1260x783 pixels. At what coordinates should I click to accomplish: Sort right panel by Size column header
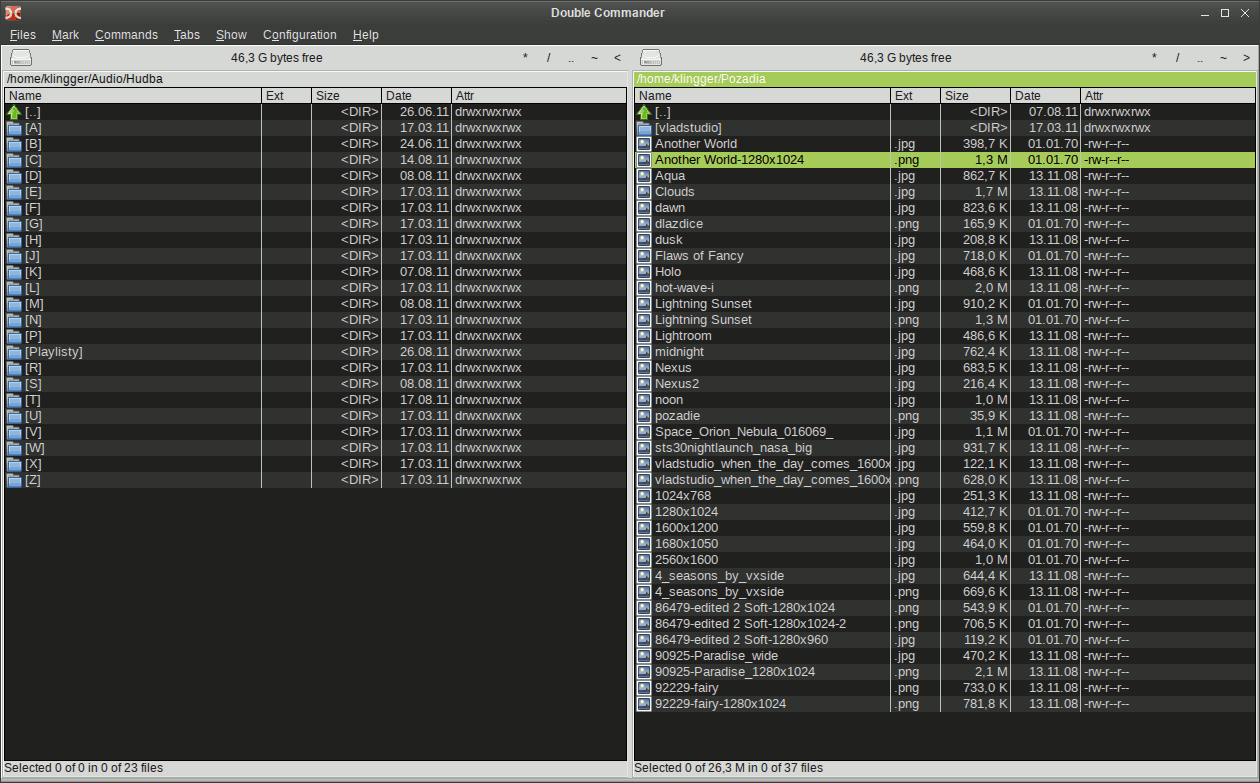click(x=976, y=96)
